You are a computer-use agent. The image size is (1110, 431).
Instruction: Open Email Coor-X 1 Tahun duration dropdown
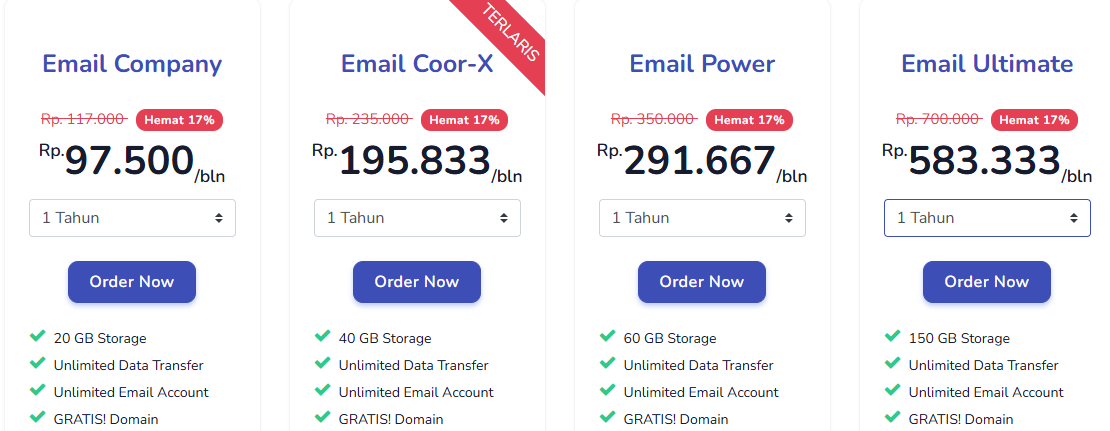(417, 218)
